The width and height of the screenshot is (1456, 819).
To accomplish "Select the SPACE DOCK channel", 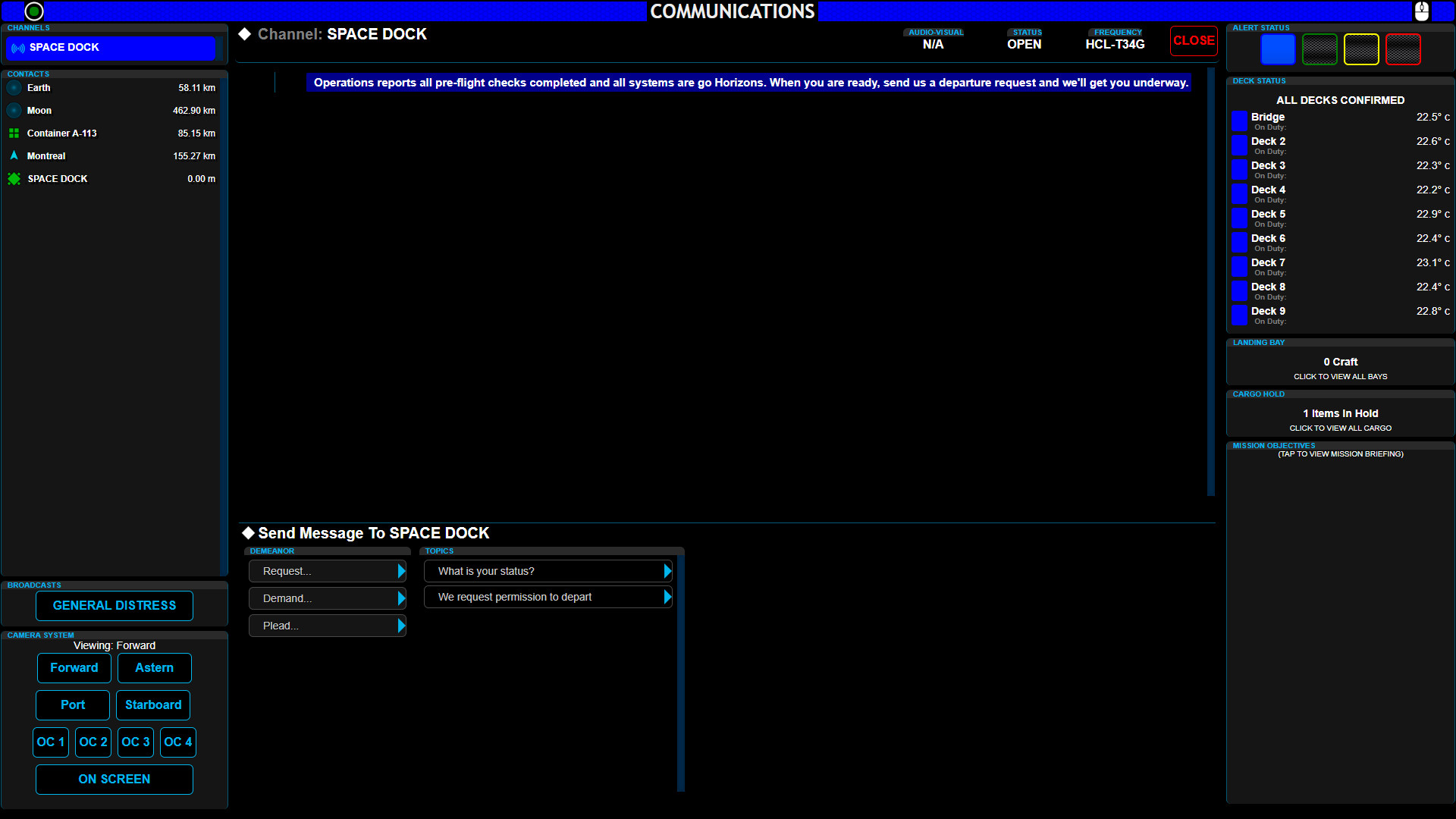I will (x=111, y=48).
